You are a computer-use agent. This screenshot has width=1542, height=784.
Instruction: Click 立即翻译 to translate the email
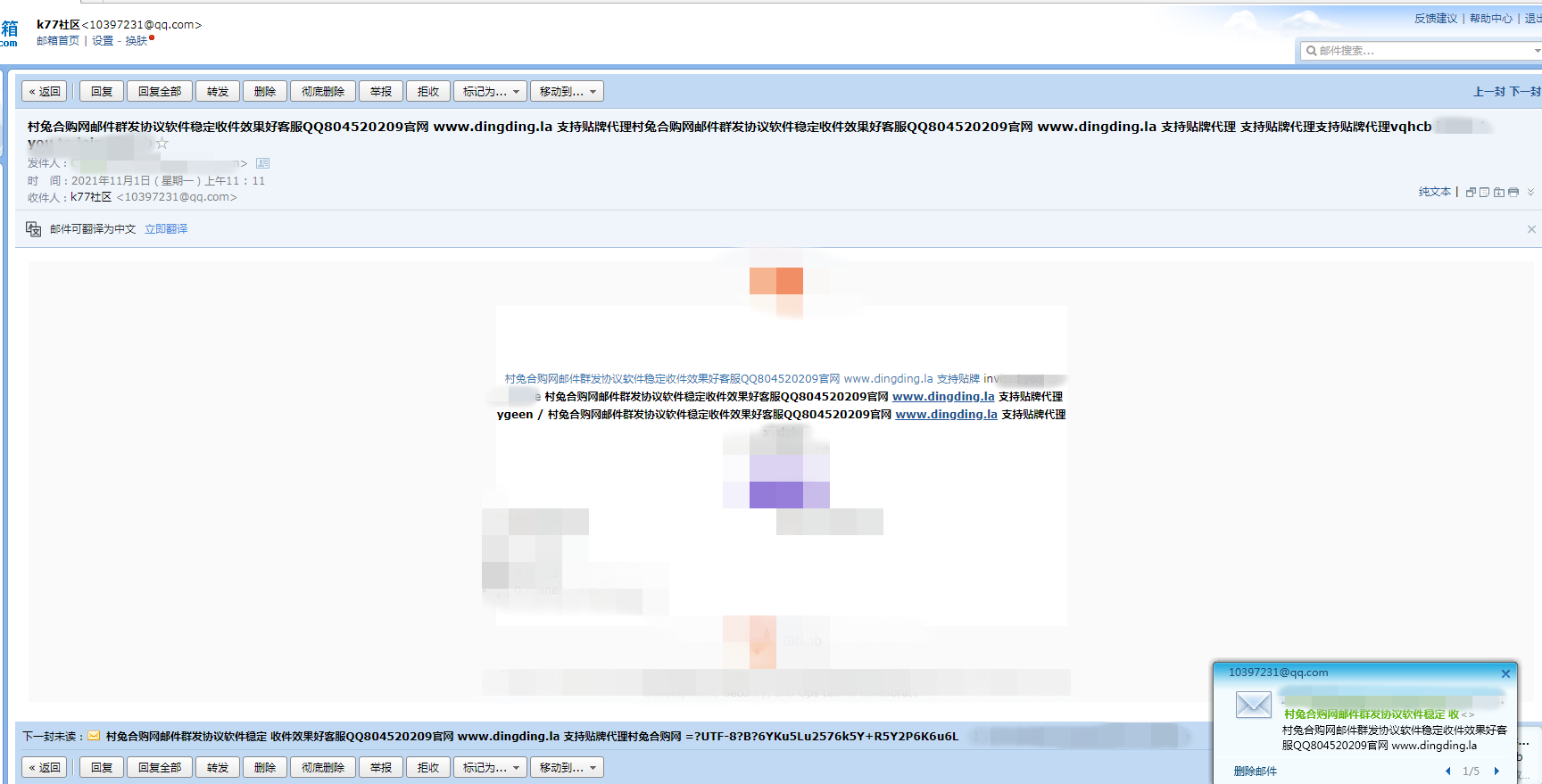click(166, 229)
